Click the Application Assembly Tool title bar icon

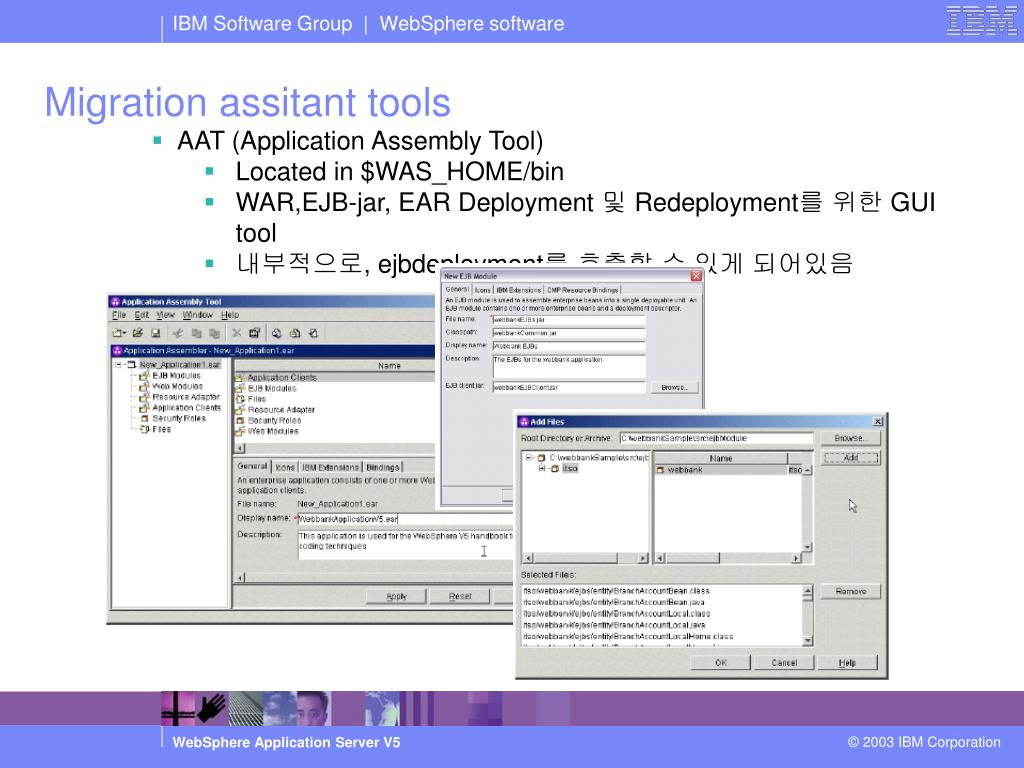point(115,302)
